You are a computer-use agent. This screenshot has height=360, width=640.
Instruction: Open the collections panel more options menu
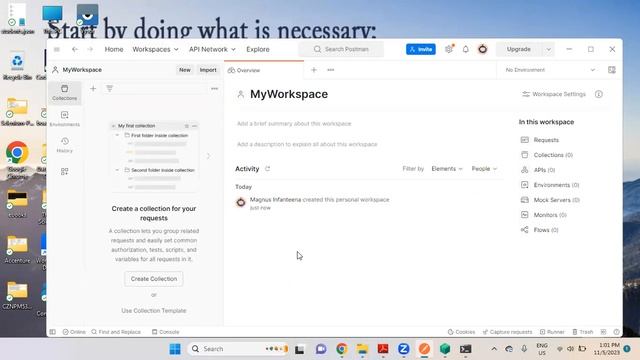214,89
